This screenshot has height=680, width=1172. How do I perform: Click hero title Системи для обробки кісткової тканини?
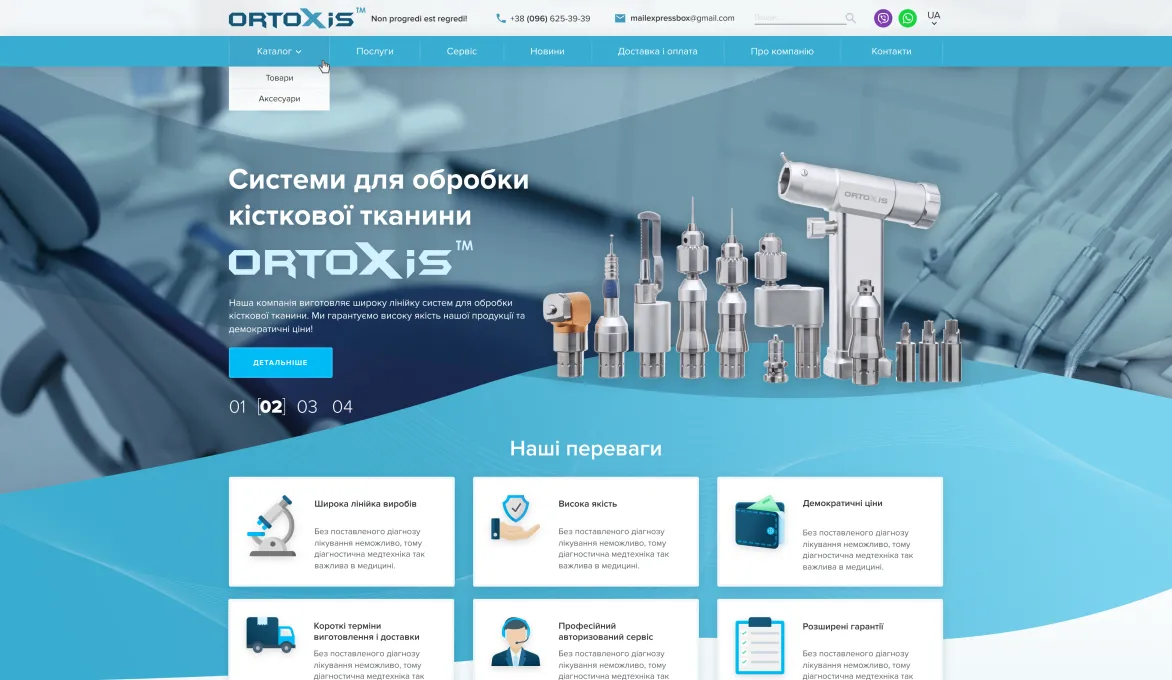[379, 197]
